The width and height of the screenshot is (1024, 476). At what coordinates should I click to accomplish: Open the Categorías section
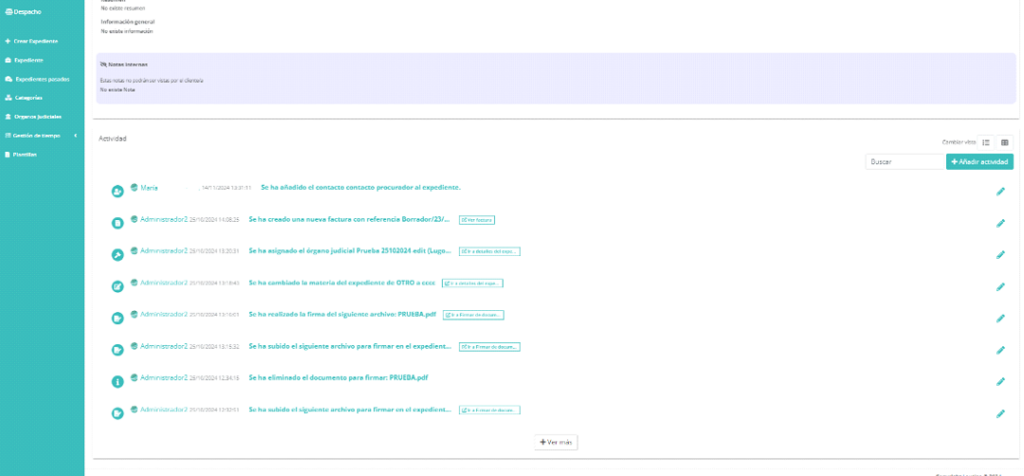(29, 97)
